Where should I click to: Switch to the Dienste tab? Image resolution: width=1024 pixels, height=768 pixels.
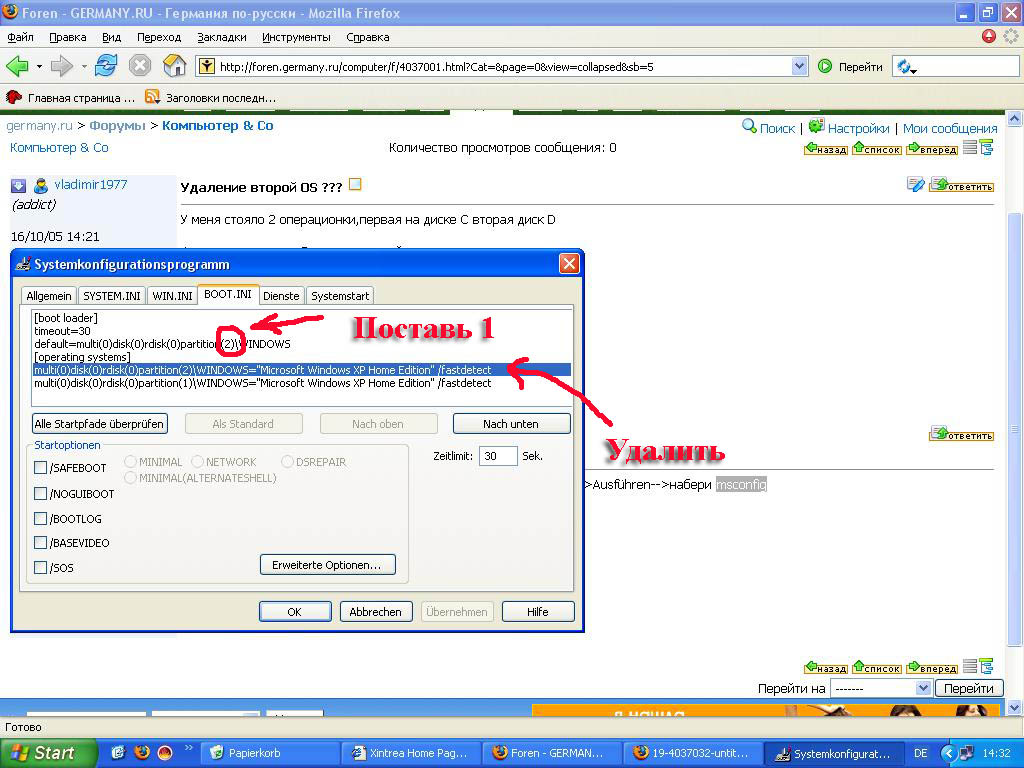[x=281, y=296]
